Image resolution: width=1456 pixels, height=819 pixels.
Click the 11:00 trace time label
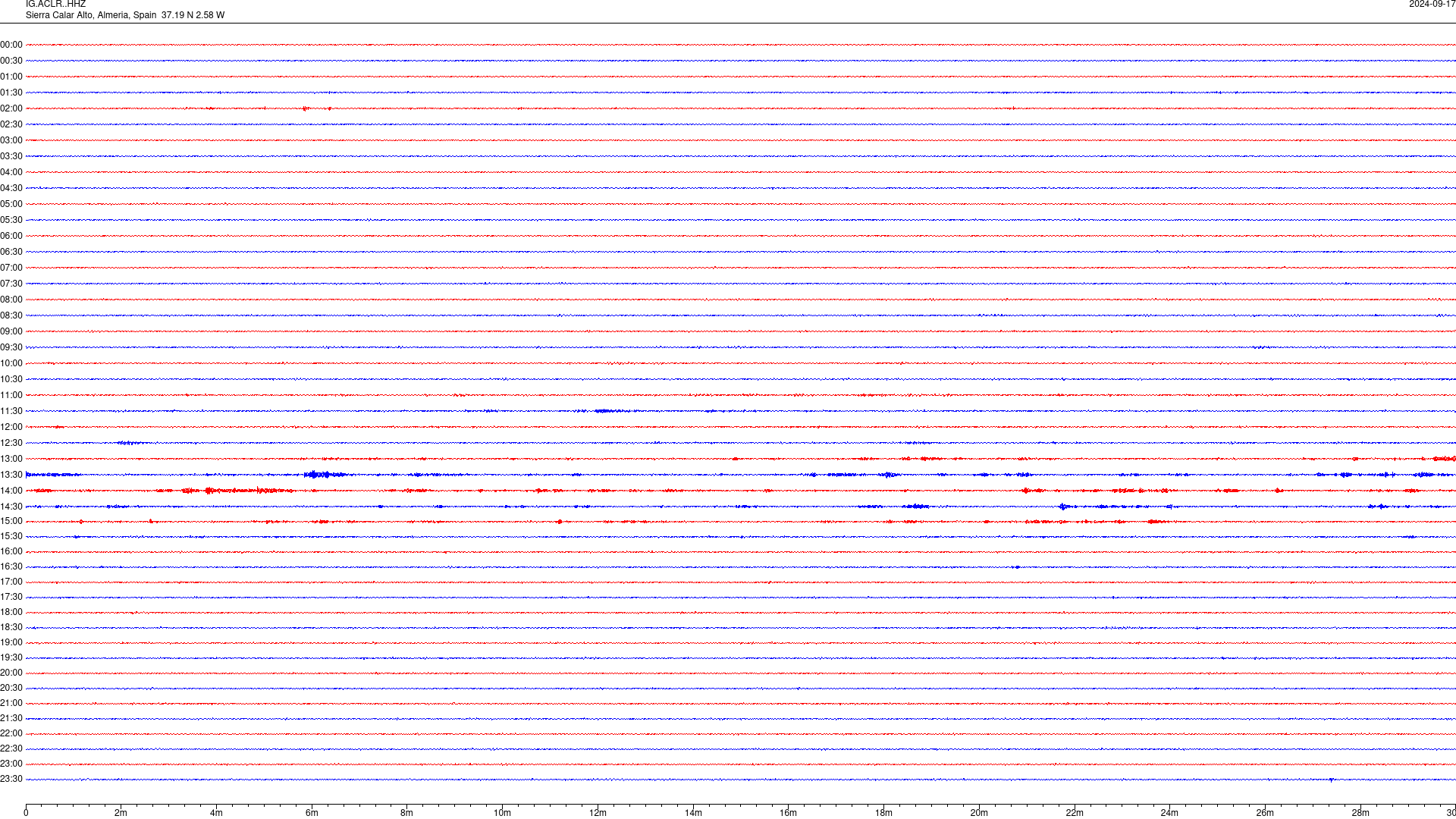click(11, 395)
